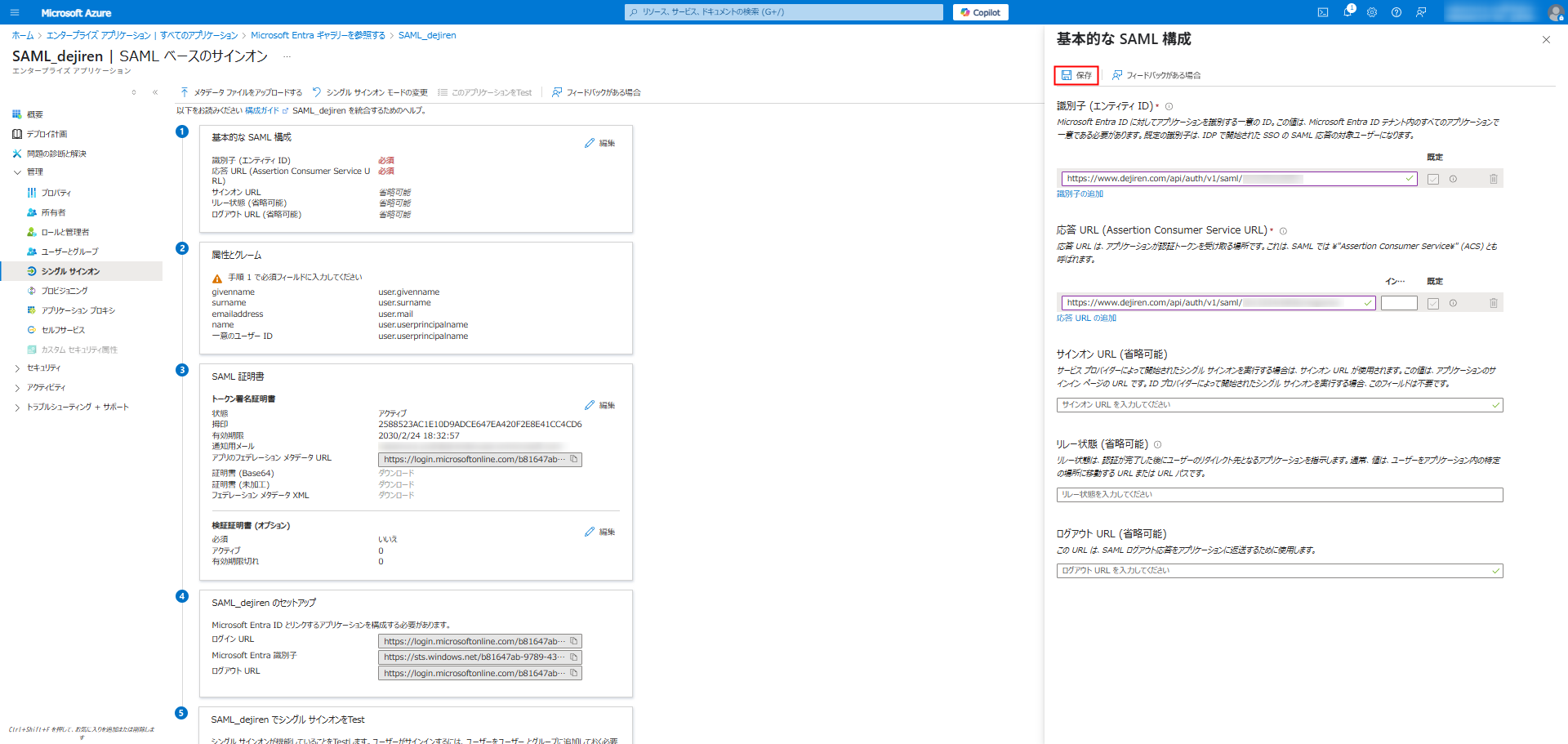Click the リレー状態 input field

pyautogui.click(x=1280, y=495)
